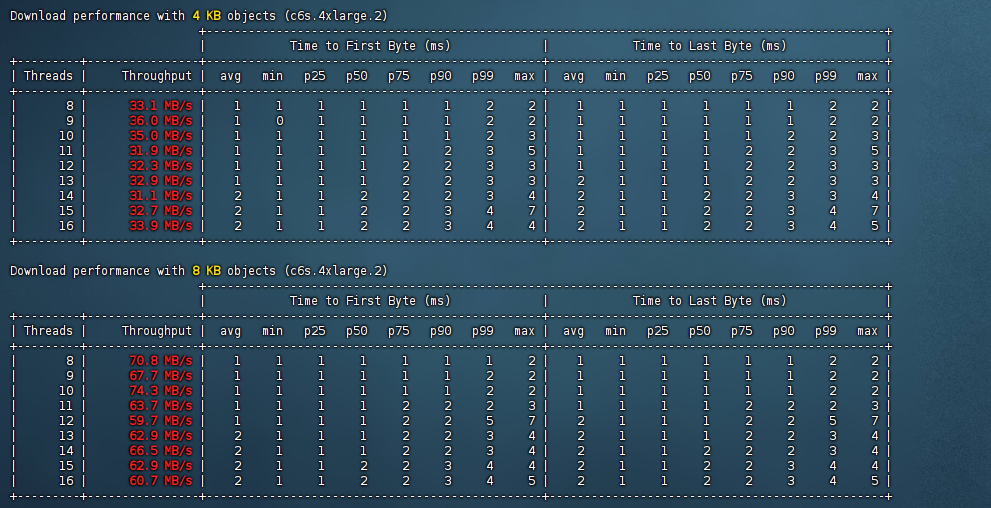Click 4 KB table's Last Byte max header
The width and height of the screenshot is (991, 508).
click(x=867, y=76)
